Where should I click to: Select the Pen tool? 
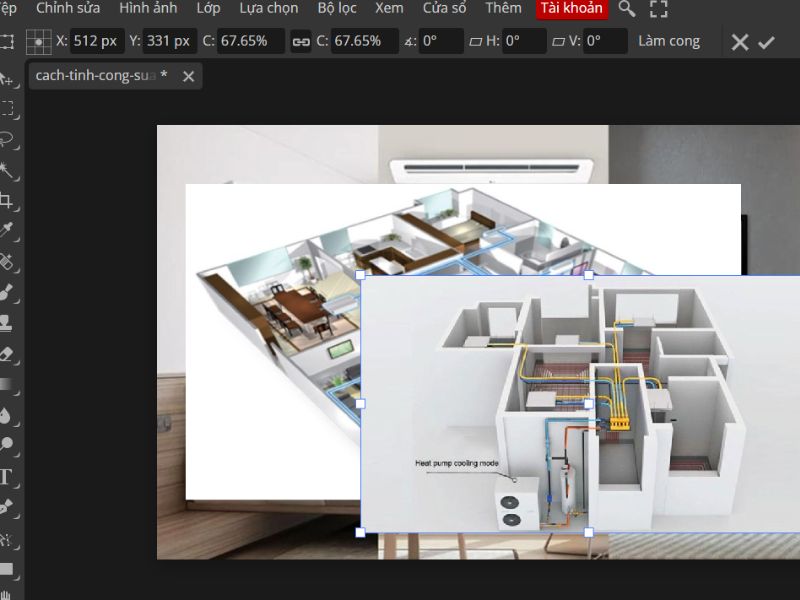(6, 507)
